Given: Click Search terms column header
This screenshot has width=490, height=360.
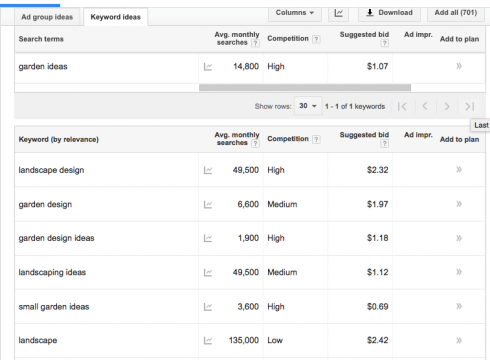Looking at the screenshot, I should coord(41,39).
